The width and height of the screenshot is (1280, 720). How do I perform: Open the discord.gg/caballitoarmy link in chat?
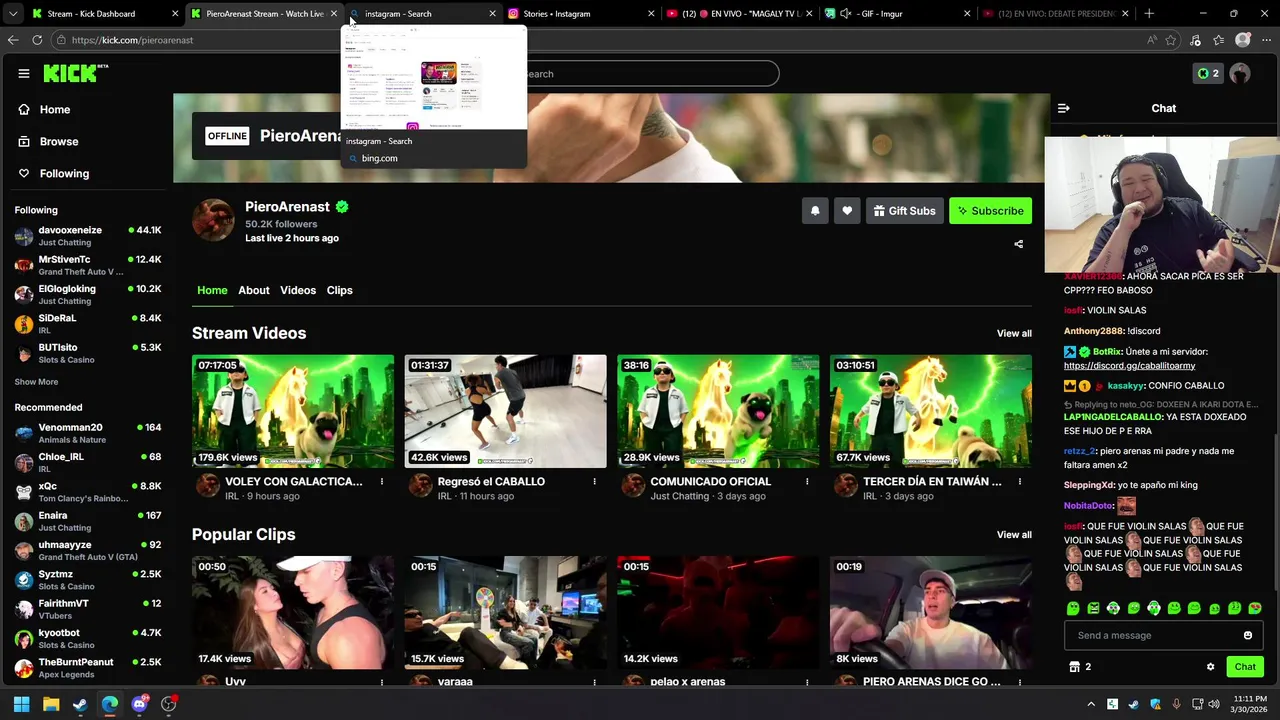(1129, 366)
